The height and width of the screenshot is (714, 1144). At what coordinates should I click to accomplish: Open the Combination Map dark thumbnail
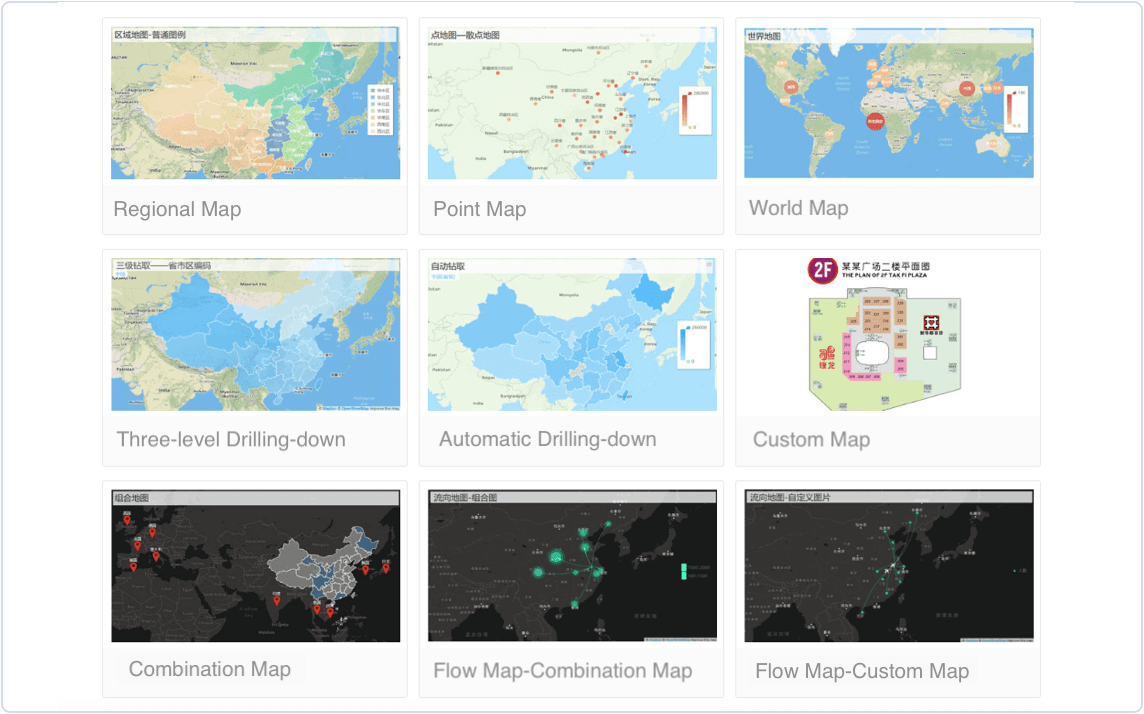click(x=255, y=566)
